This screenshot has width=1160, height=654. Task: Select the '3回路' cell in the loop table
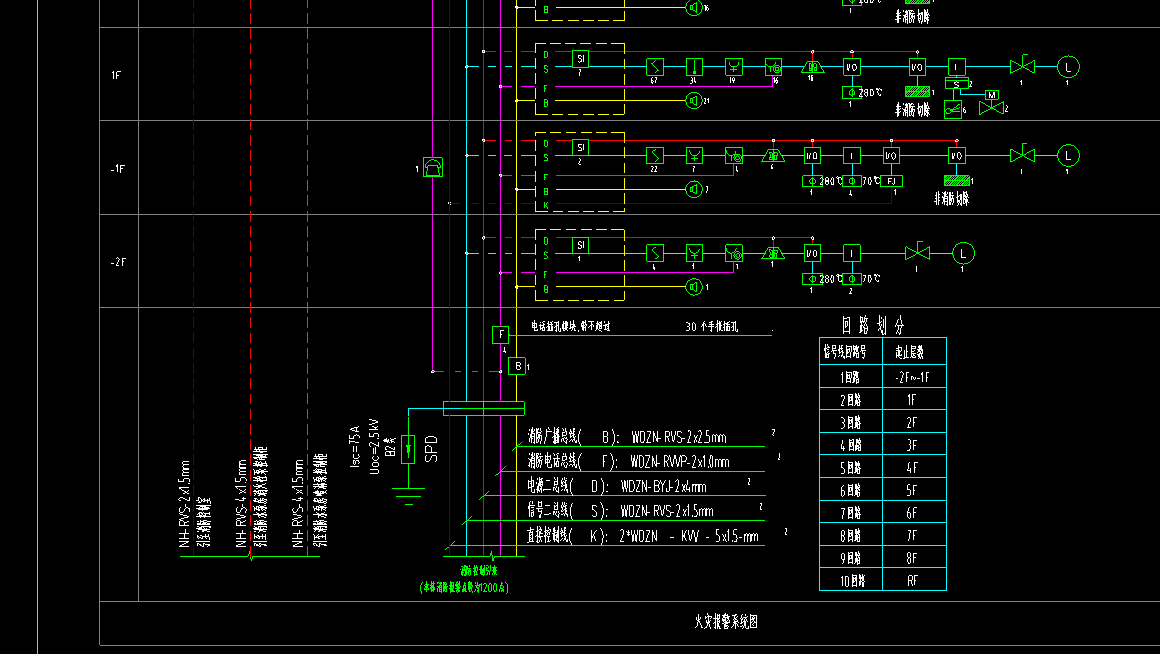click(x=852, y=422)
